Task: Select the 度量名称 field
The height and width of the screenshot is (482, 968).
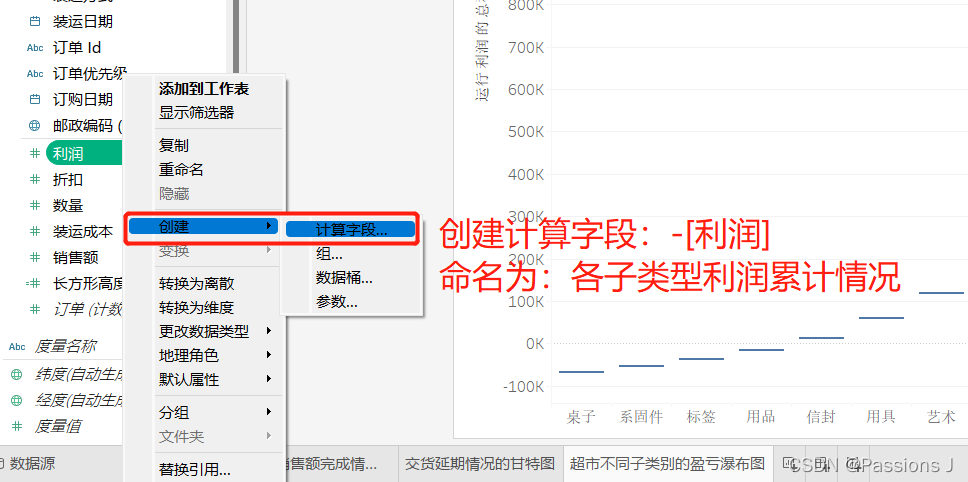Action: [65, 347]
